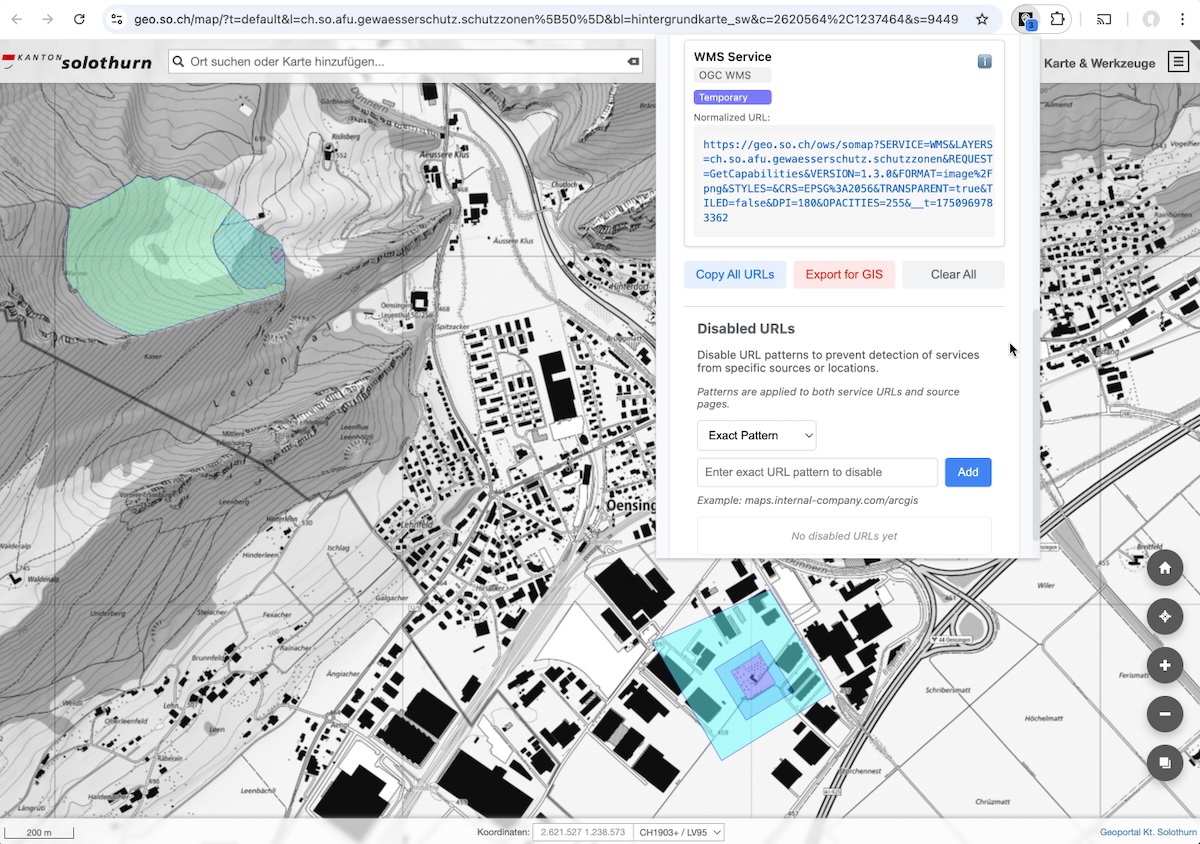The image size is (1200, 844).
Task: Zoom in with the plus button
Action: click(x=1165, y=666)
